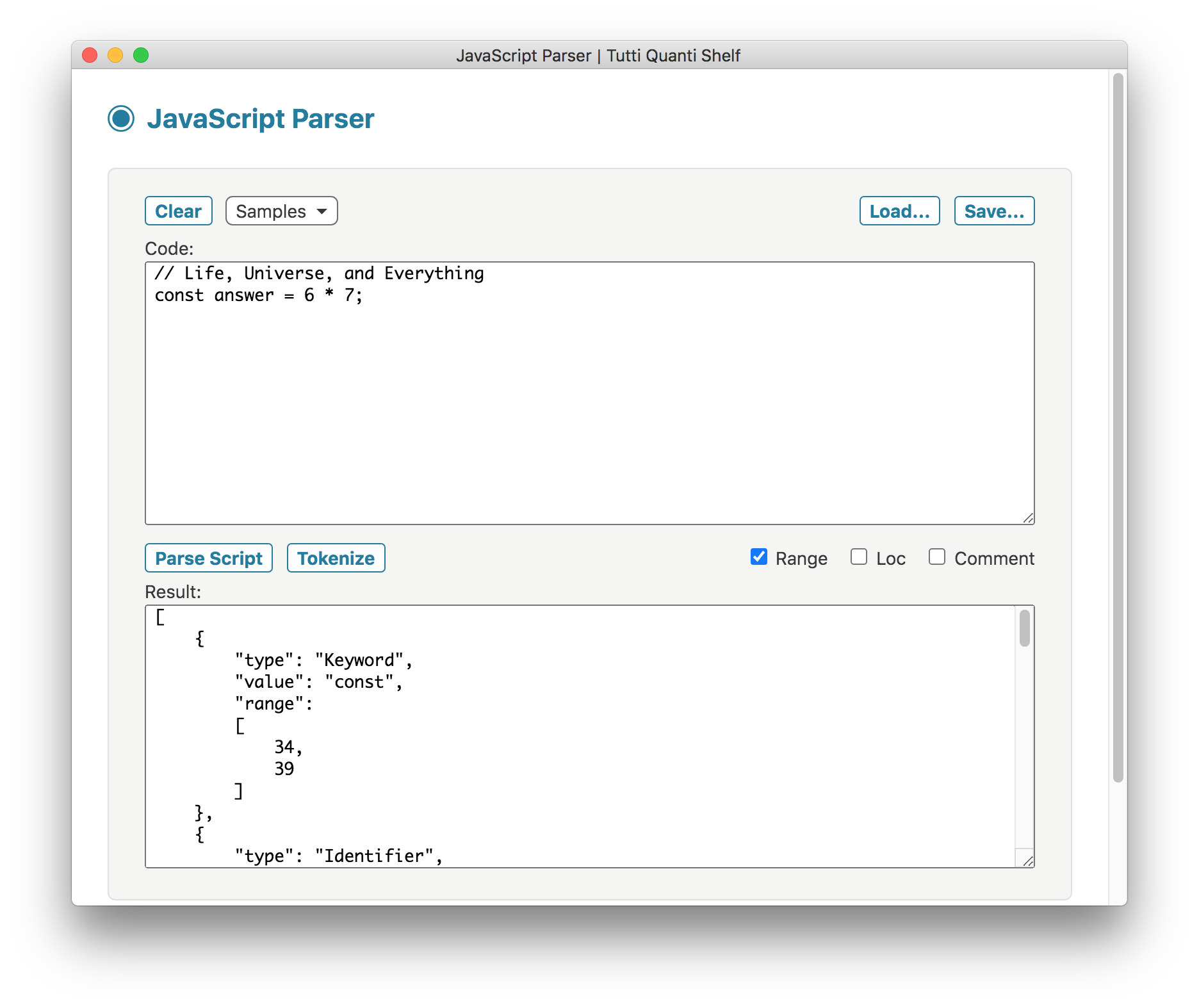Screen dimensions: 1199x1008
Task: Click the window title 'JavaScript Parser | Tutti Quanti Shelf'
Action: click(x=598, y=56)
